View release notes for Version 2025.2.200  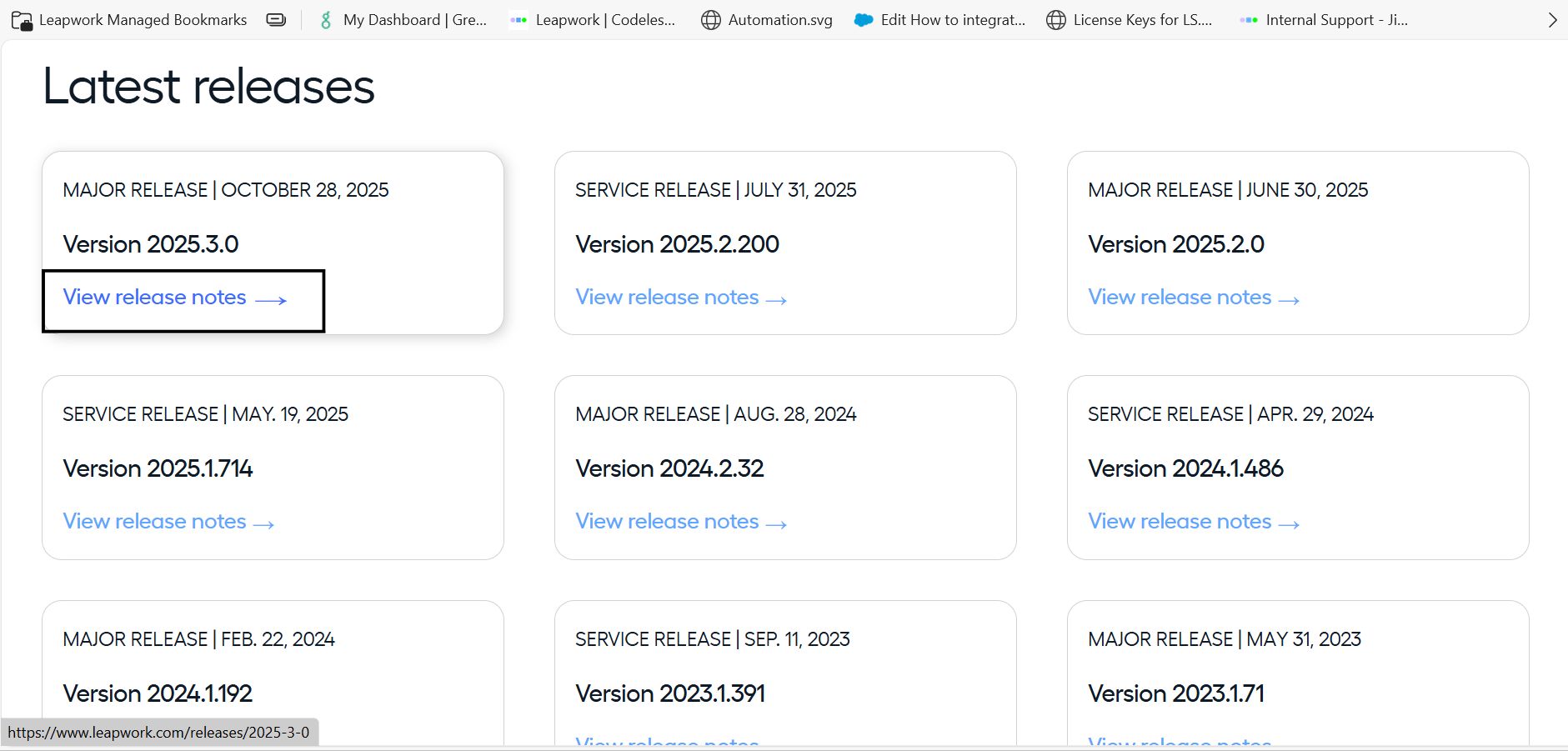pyautogui.click(x=680, y=298)
